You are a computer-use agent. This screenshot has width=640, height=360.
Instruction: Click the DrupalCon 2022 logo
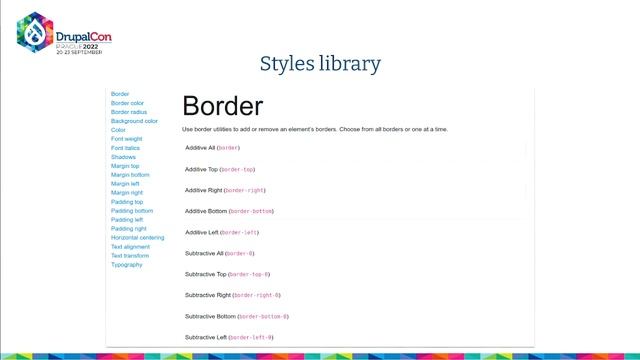coord(64,33)
